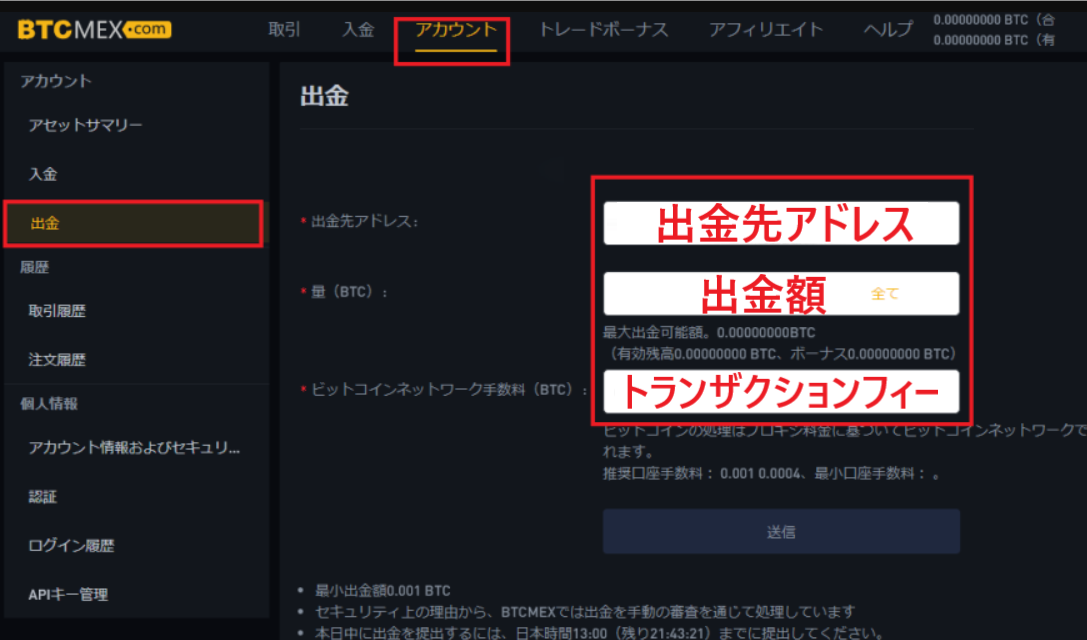Screen dimensions: 1087x640
Task: Click the 最小出金額0.001 BTC note
Action: pyautogui.click(x=383, y=591)
